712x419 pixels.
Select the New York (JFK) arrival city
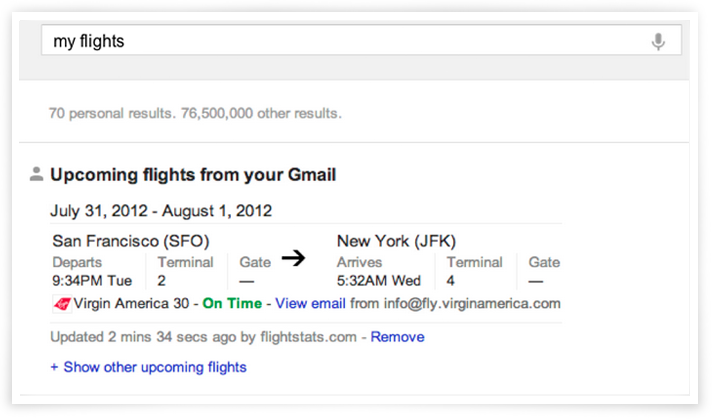(397, 240)
